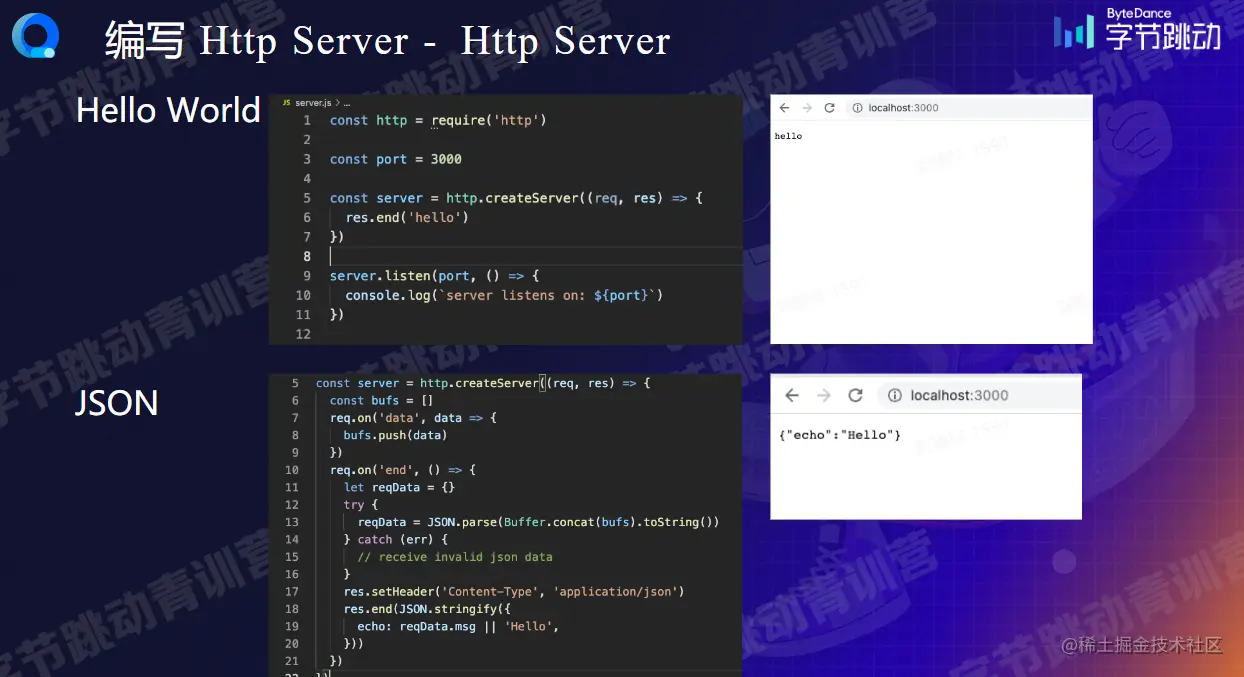Viewport: 1244px width, 677px height.
Task: Click req.on('end', () => { line
Action: 403,470
